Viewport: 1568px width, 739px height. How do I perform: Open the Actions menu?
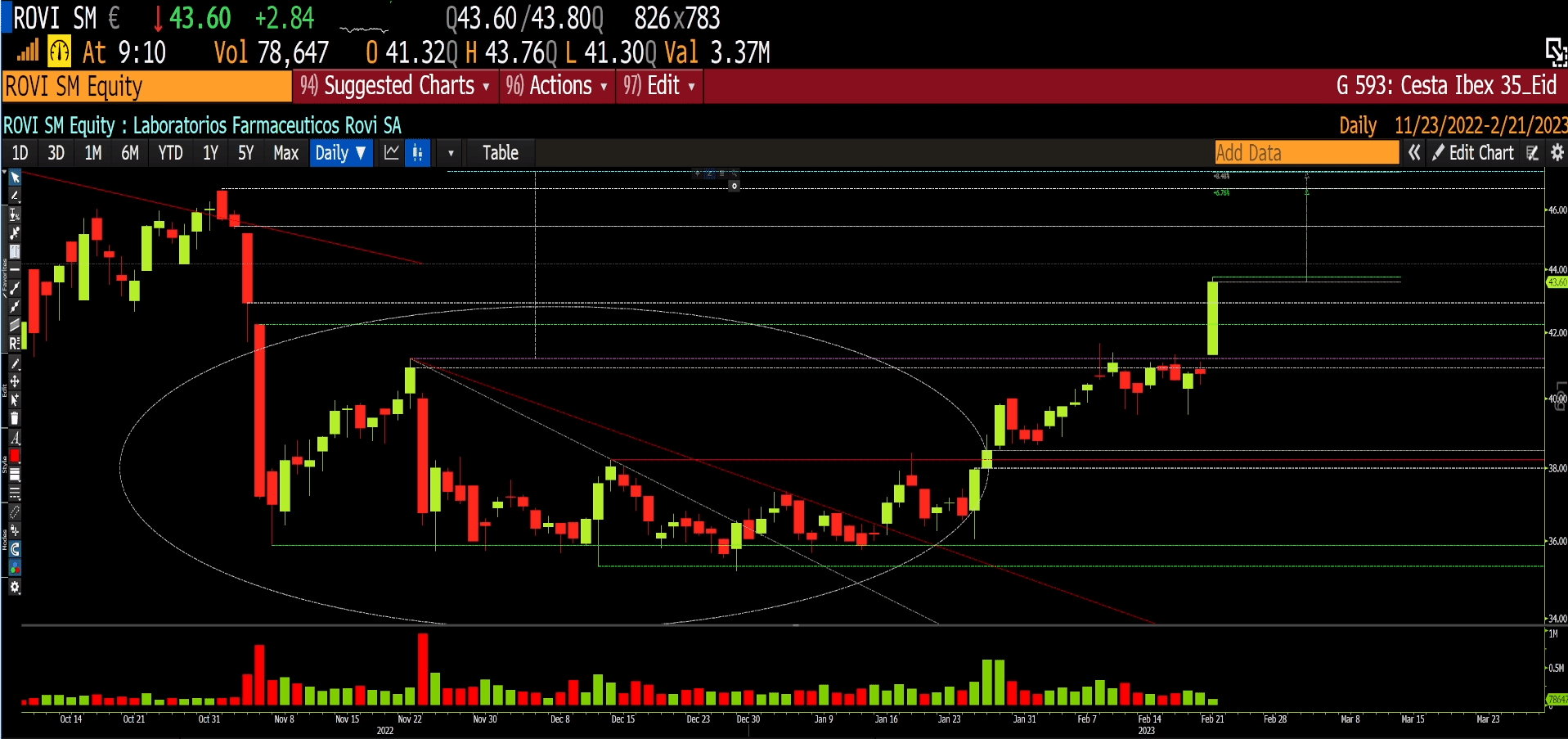[557, 86]
